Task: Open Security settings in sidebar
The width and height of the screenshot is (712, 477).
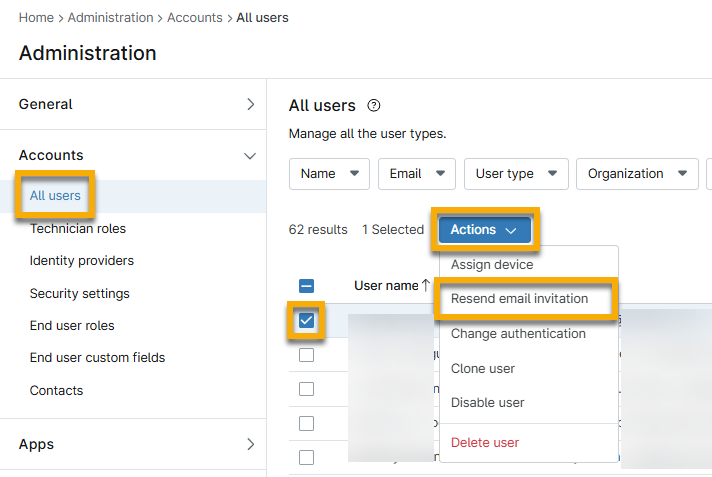Action: (80, 294)
